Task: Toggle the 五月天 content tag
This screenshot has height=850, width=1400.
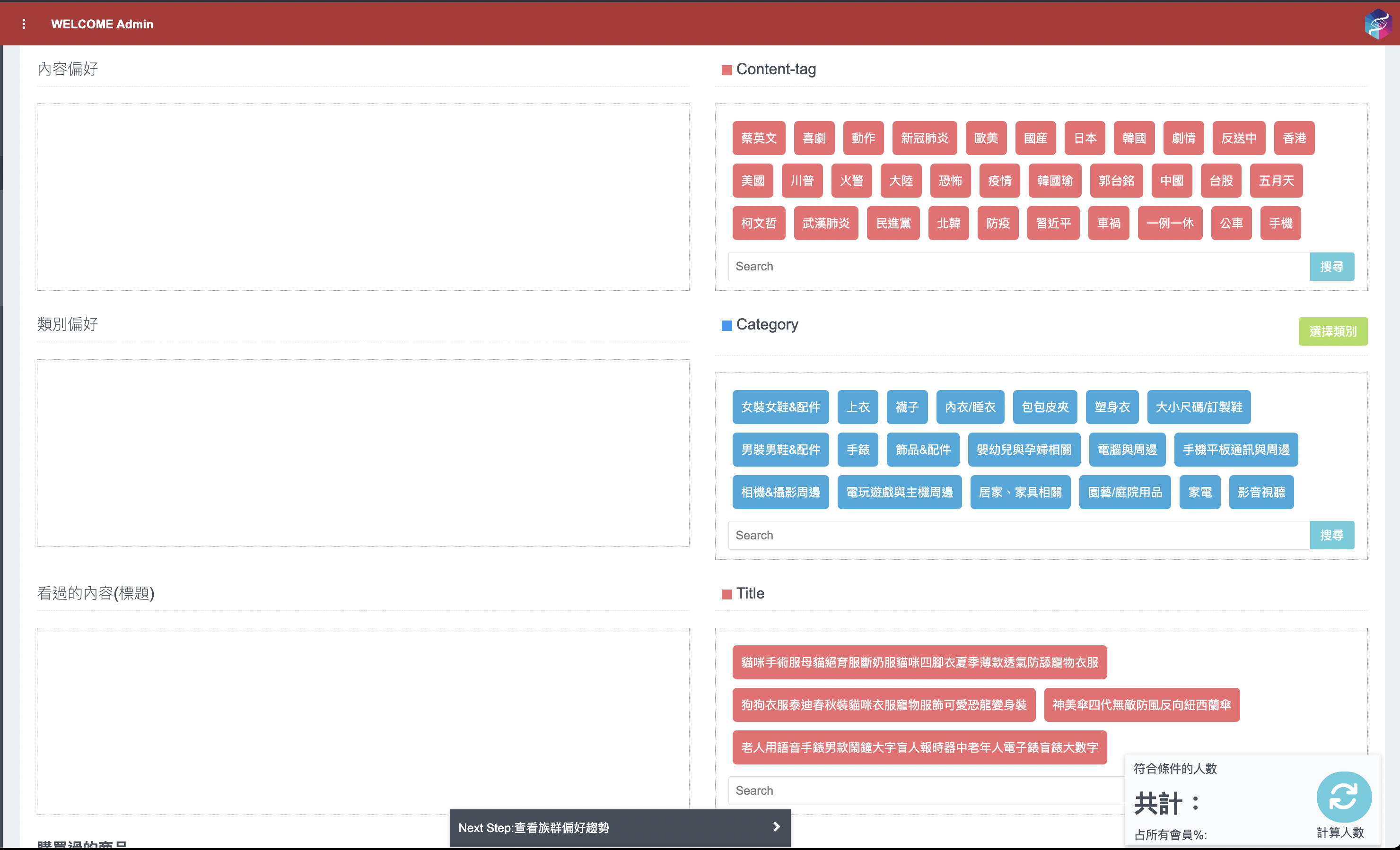Action: pyautogui.click(x=1276, y=181)
